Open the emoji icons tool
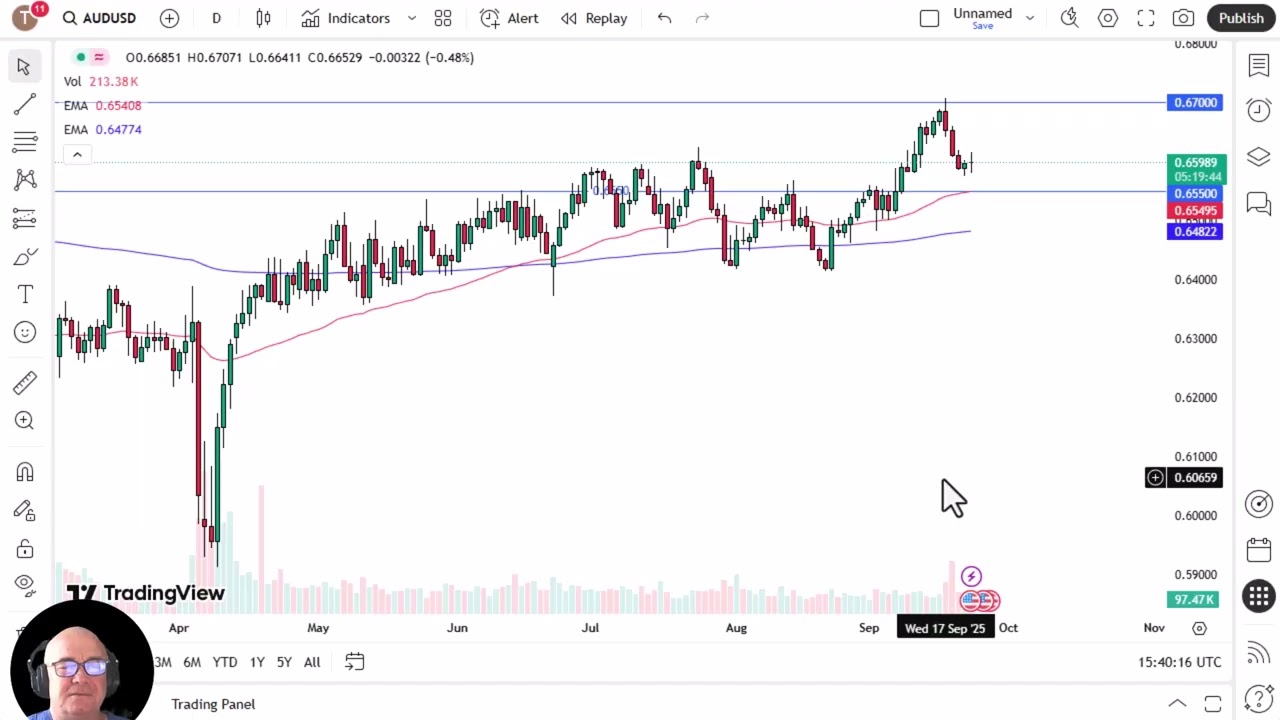This screenshot has height=720, width=1280. coord(25,332)
